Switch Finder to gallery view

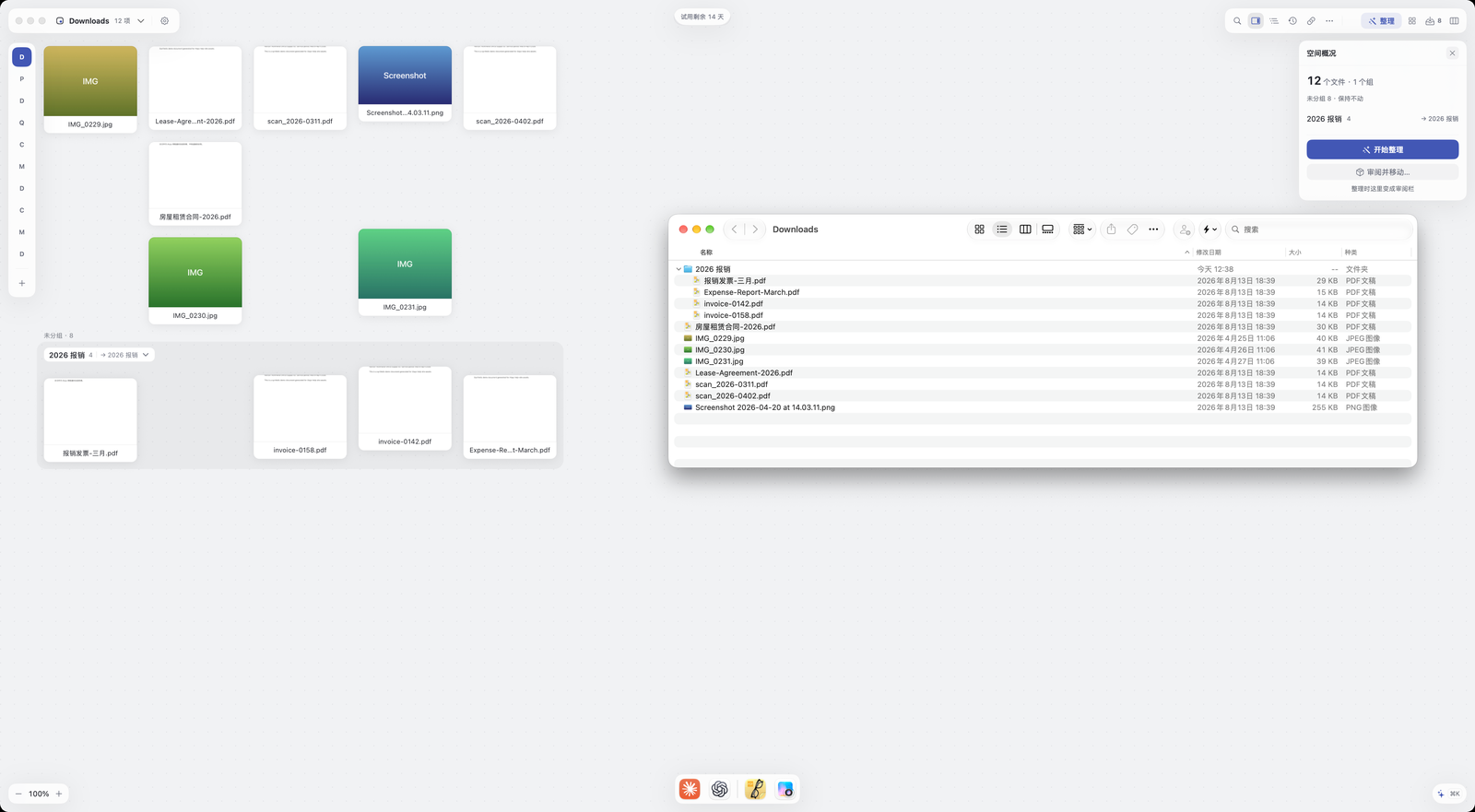coord(1048,229)
